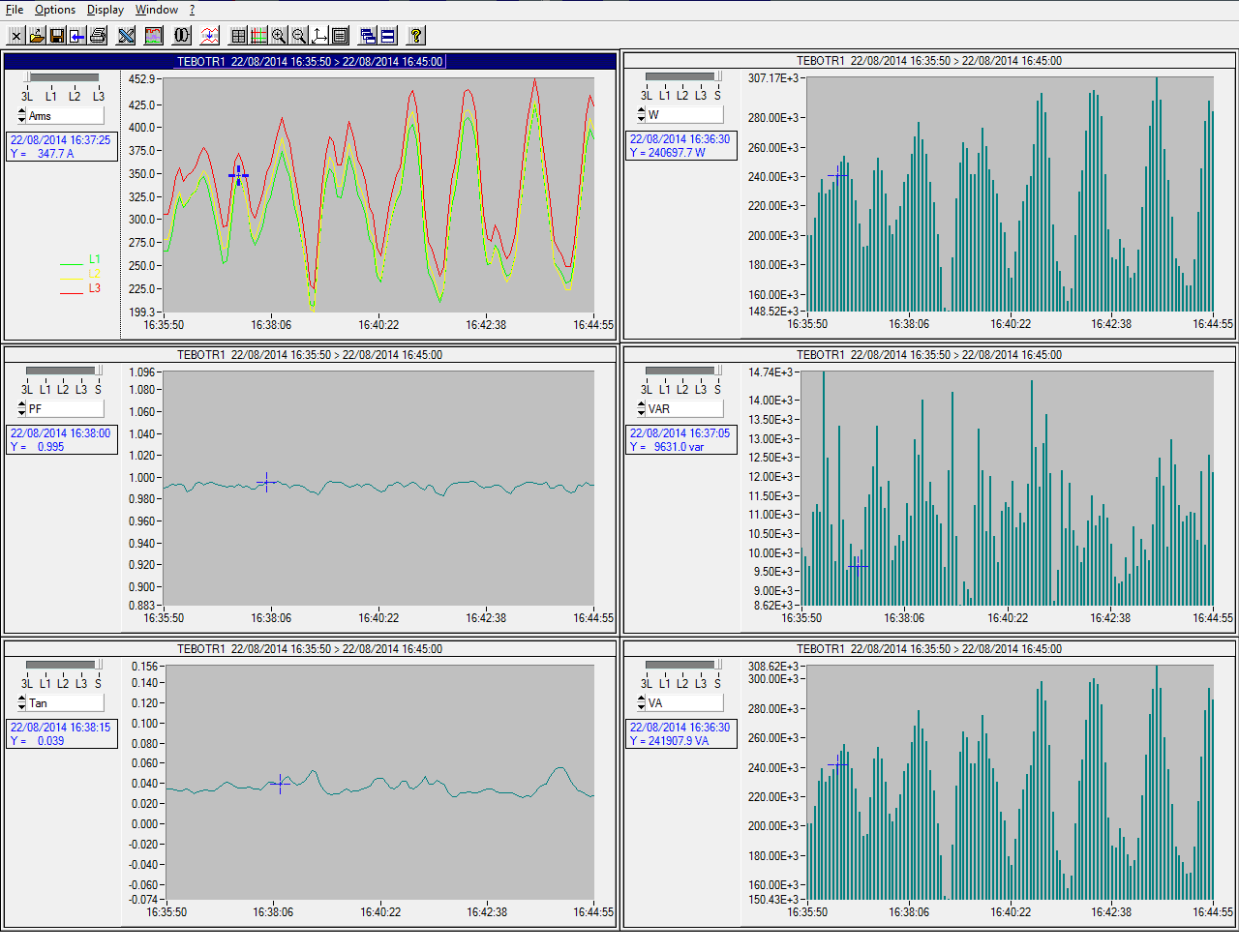Click the phase slider in the W window
Screen dimensions: 1239x952
pyautogui.click(x=683, y=76)
